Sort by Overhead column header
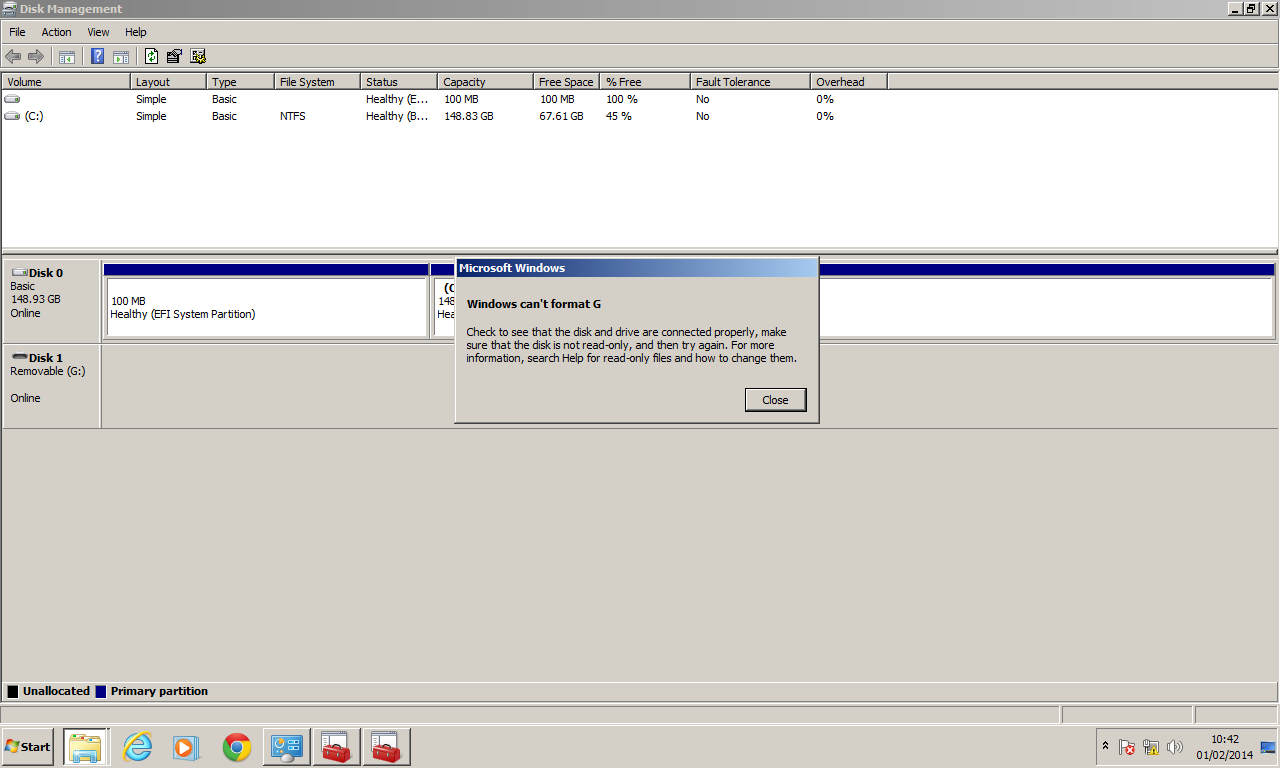Screen dimensions: 1280x768 click(849, 82)
